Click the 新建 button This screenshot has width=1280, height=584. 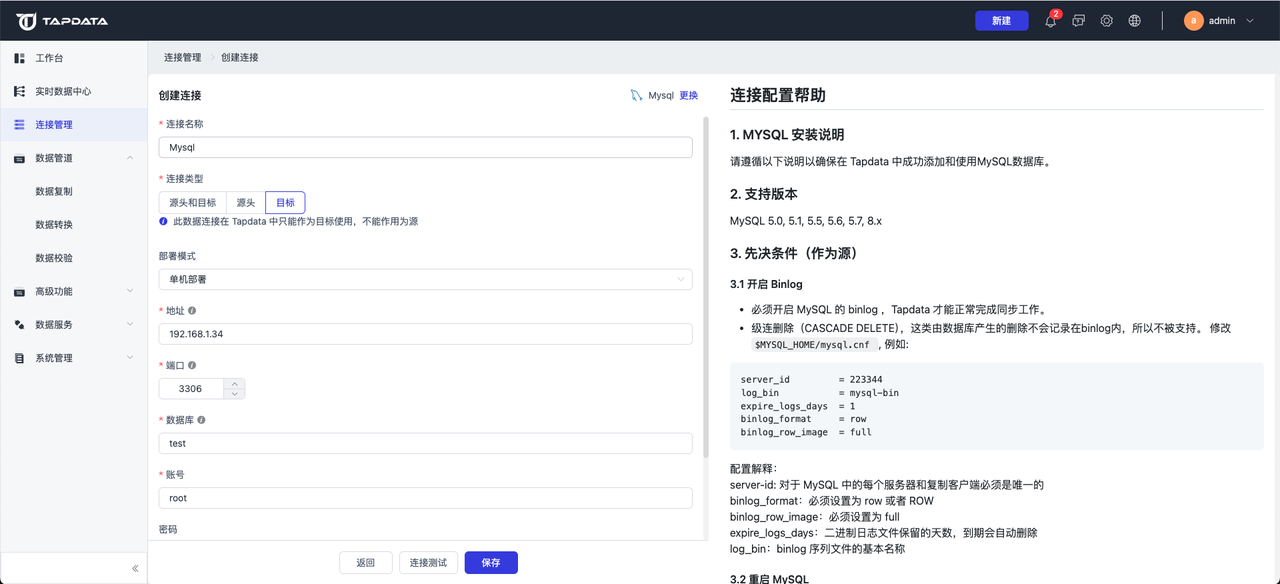[1001, 20]
